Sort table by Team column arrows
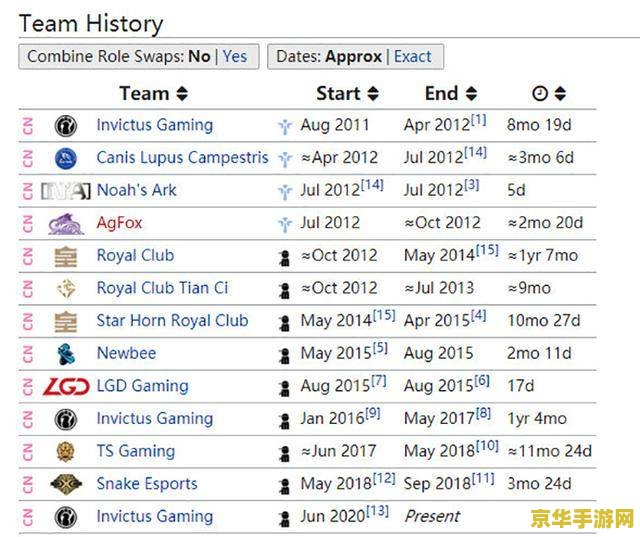Screen dimensions: 640x537 click(x=182, y=93)
